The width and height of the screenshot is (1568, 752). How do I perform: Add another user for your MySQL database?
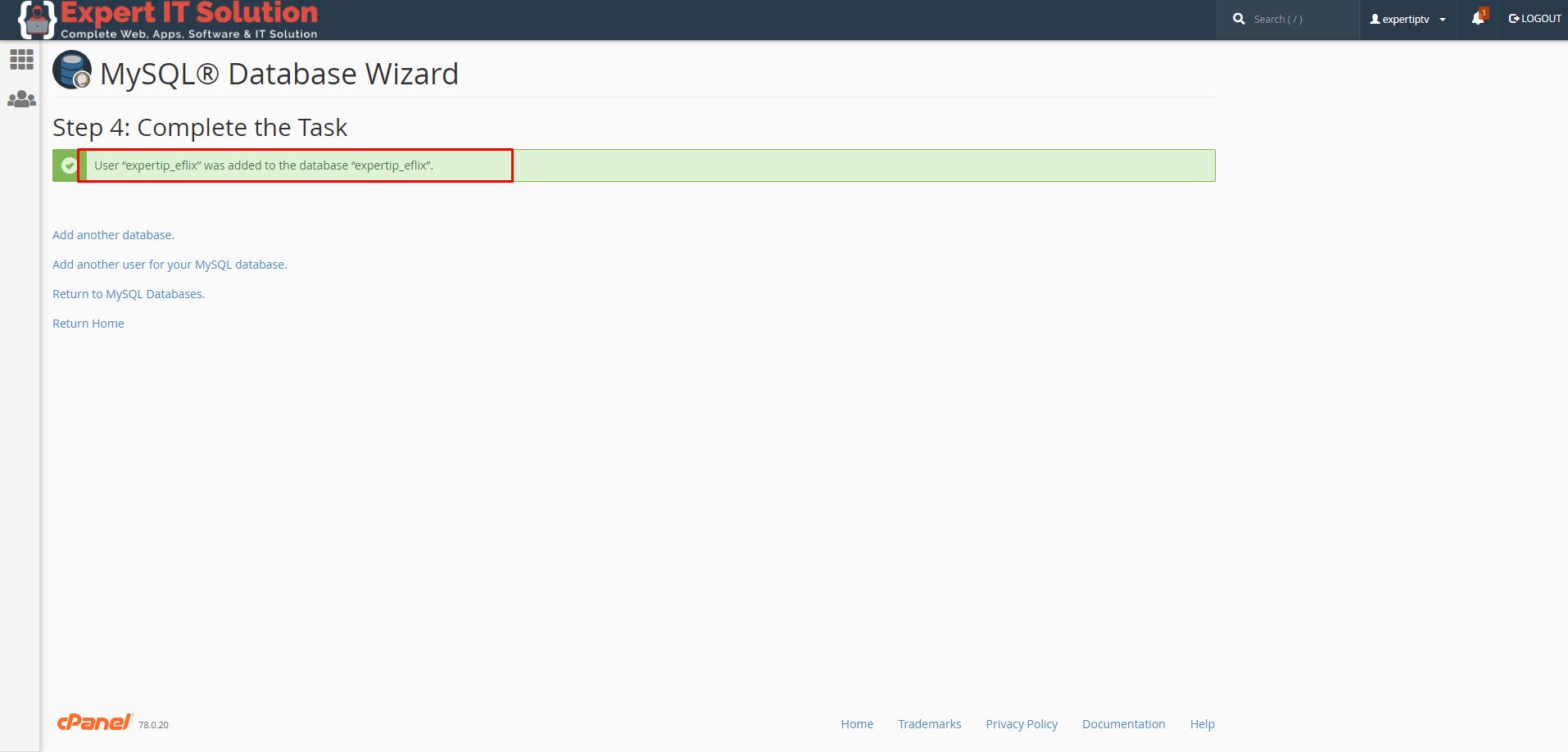click(170, 265)
